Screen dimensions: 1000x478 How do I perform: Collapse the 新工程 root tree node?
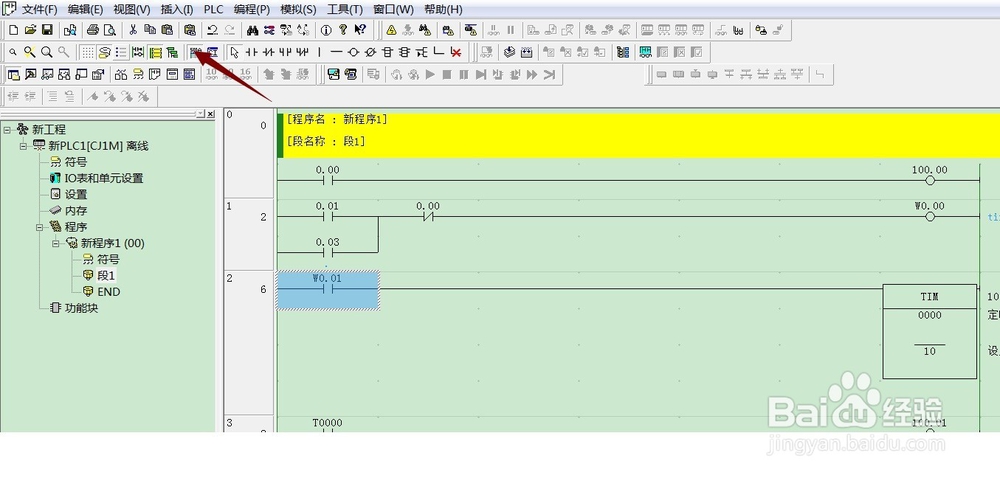click(6, 129)
